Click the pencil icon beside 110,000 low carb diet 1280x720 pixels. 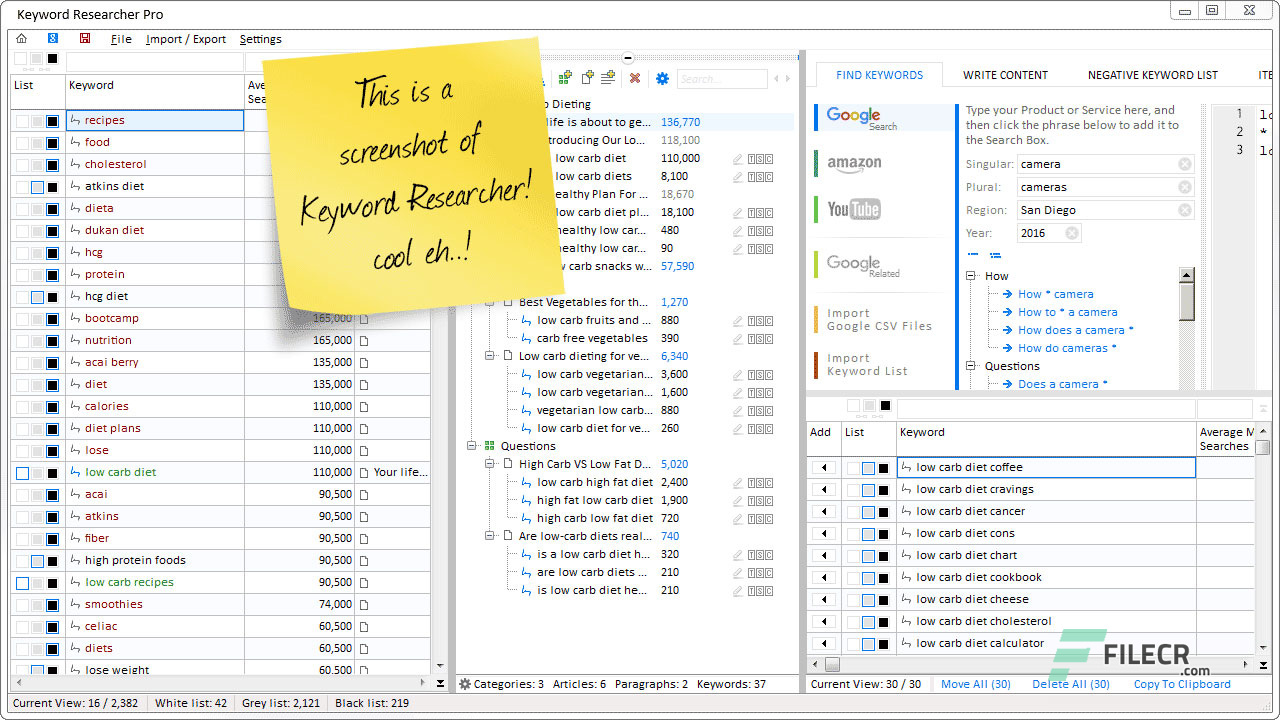[x=738, y=158]
